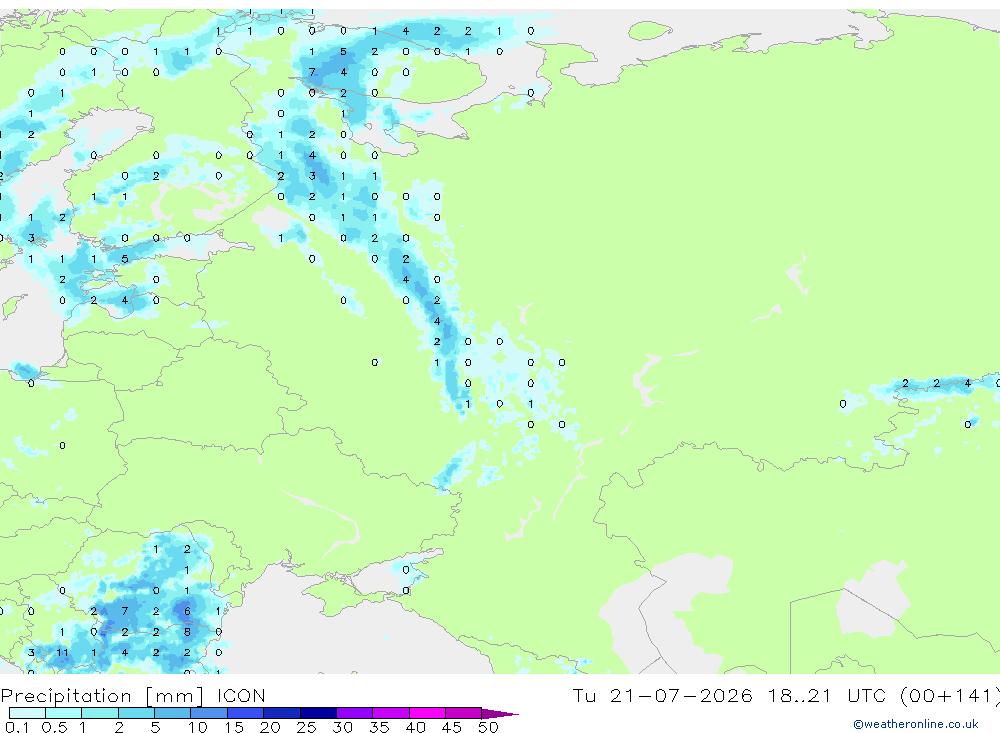Viewport: 1000px width, 733px height.
Task: Pick the 5 to 10 mm legend color
Action: [173, 713]
